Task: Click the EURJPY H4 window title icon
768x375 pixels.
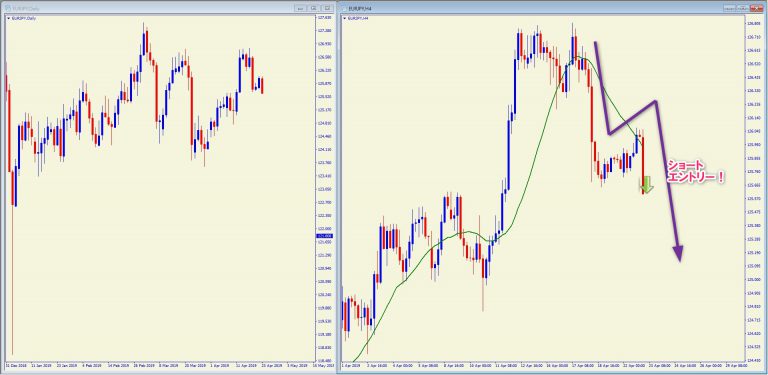Action: point(344,8)
